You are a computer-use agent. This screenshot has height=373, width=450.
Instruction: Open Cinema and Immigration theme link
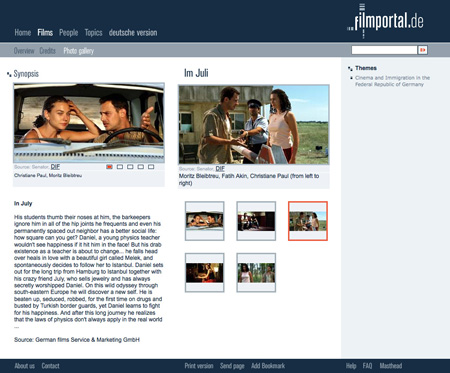tap(392, 81)
